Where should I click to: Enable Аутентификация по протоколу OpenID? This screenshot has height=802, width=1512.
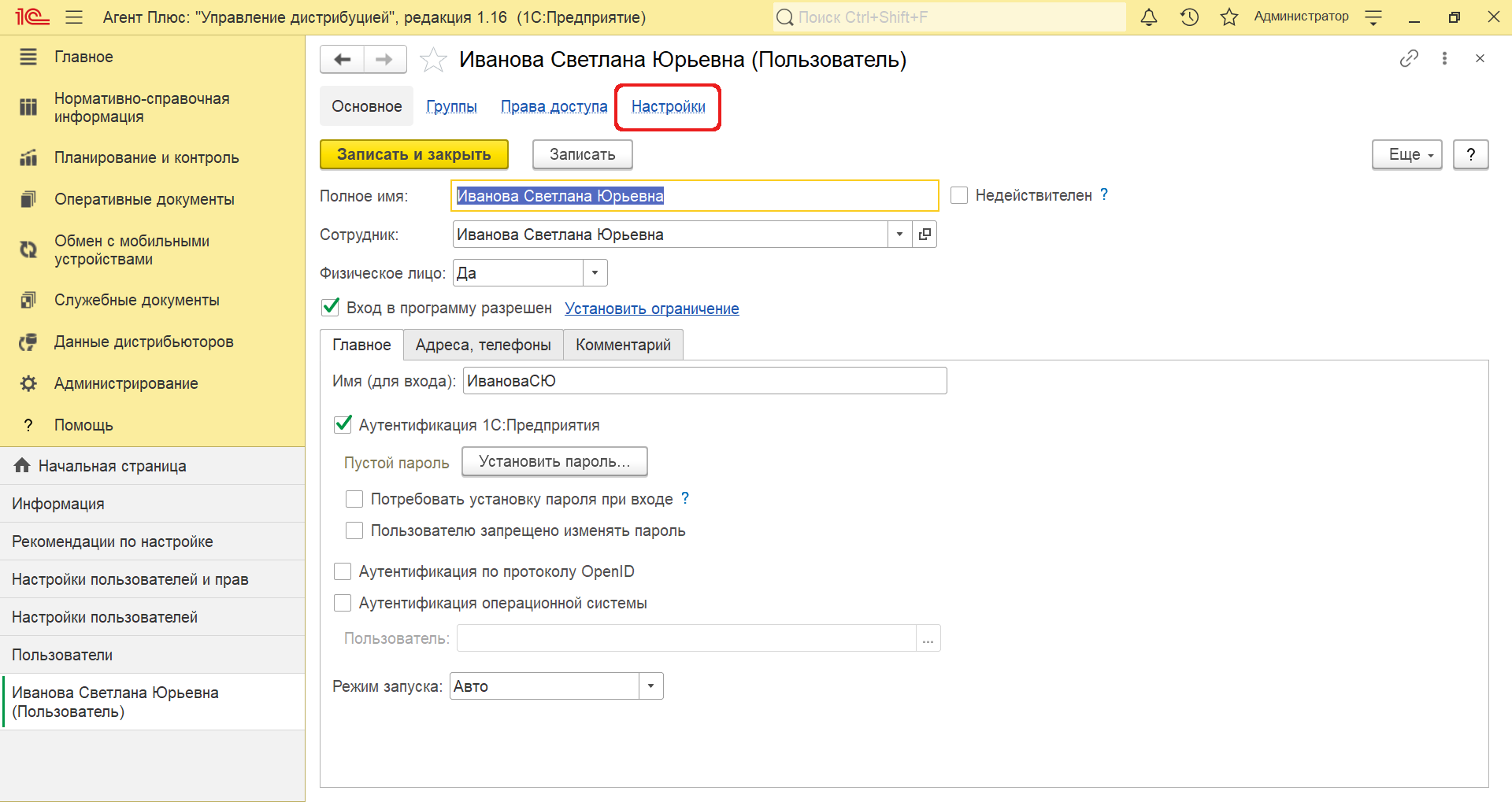click(343, 571)
